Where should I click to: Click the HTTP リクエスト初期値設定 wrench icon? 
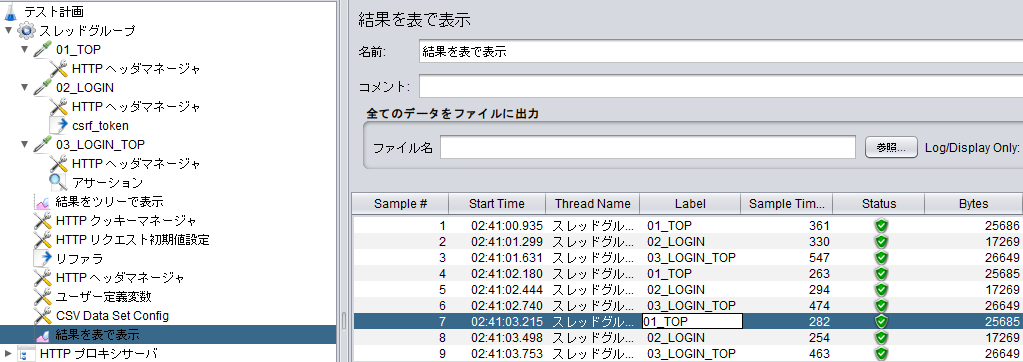(x=42, y=239)
